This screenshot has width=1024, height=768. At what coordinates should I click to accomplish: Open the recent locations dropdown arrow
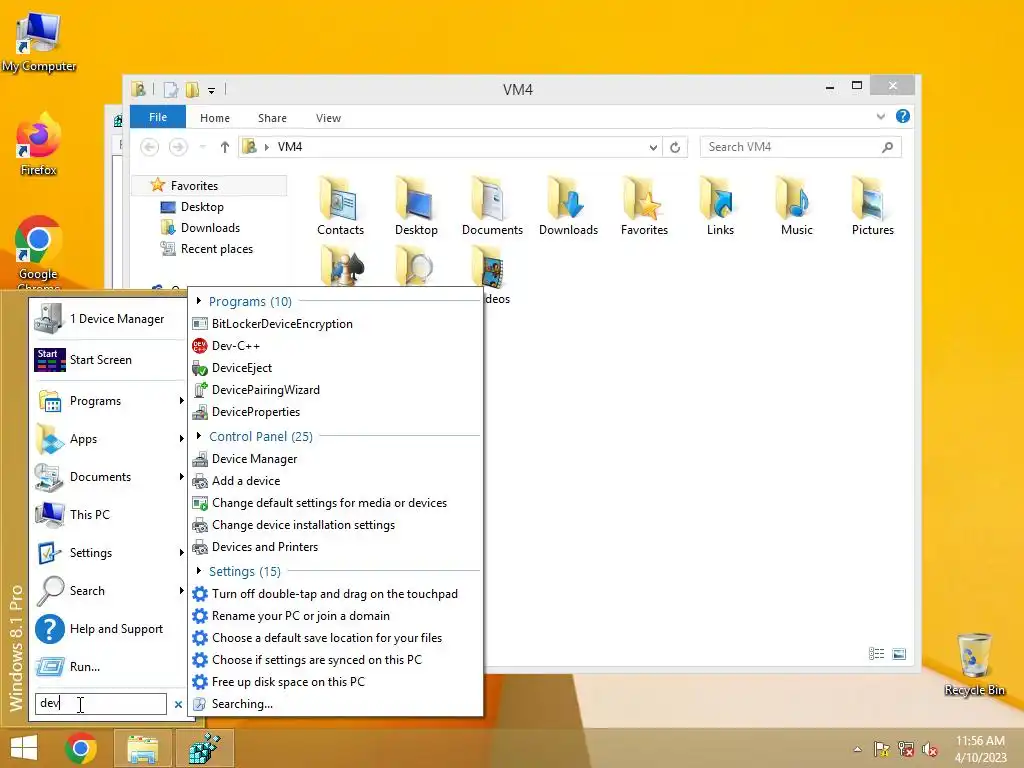(202, 147)
